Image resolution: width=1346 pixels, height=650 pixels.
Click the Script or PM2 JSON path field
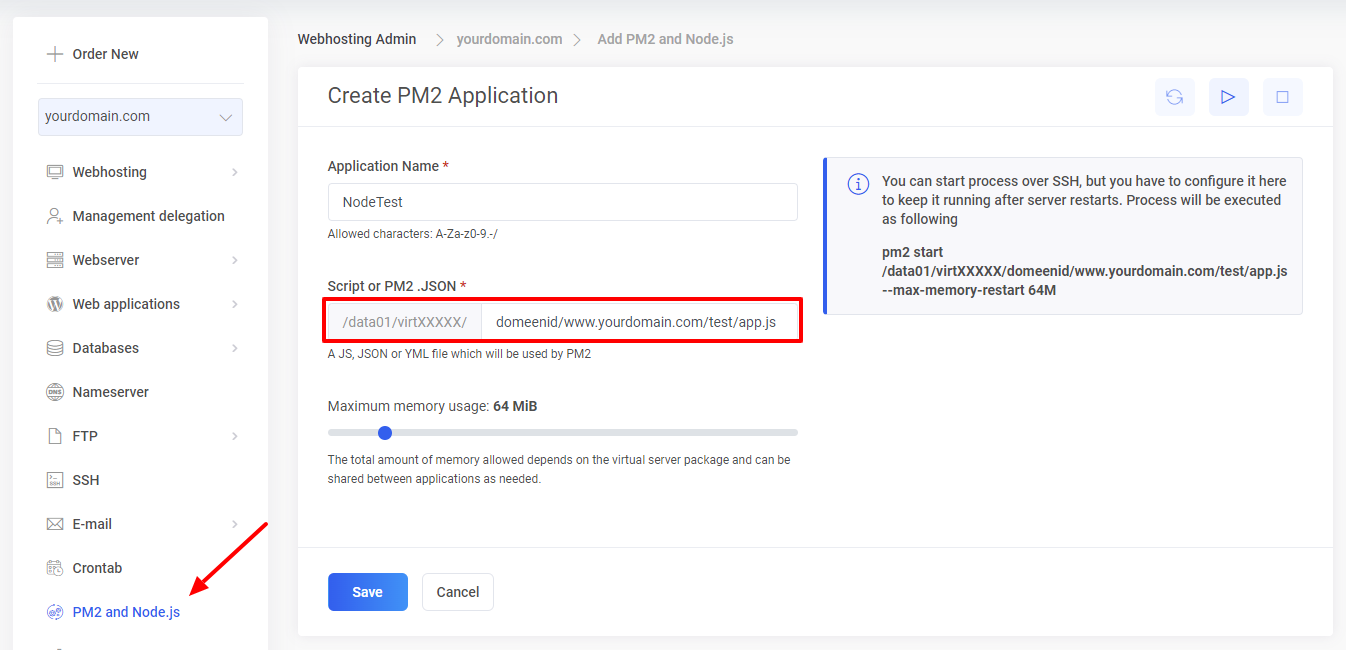pos(640,320)
